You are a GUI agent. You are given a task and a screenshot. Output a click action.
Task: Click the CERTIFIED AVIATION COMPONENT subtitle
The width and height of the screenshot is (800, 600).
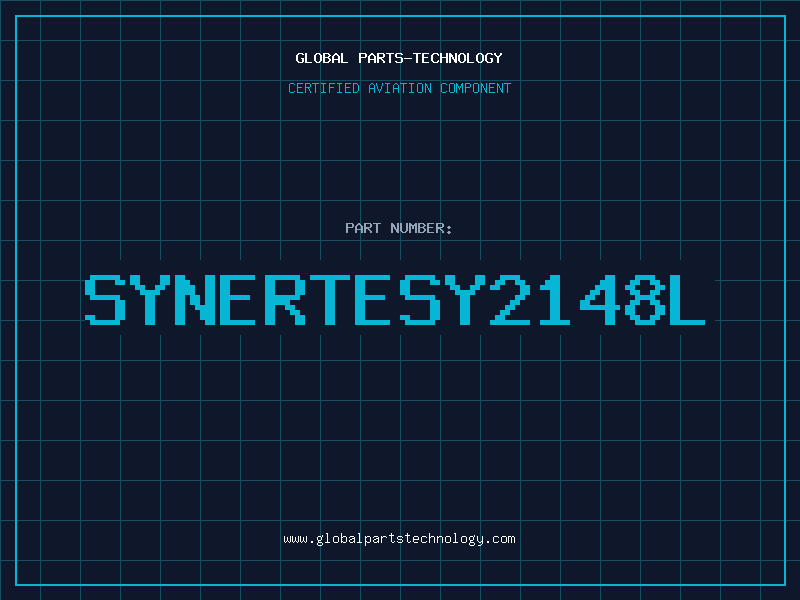tap(399, 88)
